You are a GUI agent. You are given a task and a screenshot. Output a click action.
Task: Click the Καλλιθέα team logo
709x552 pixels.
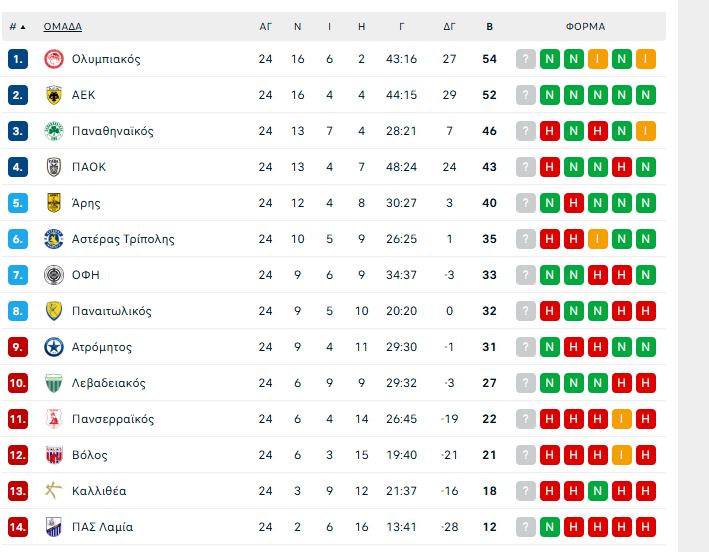(53, 491)
